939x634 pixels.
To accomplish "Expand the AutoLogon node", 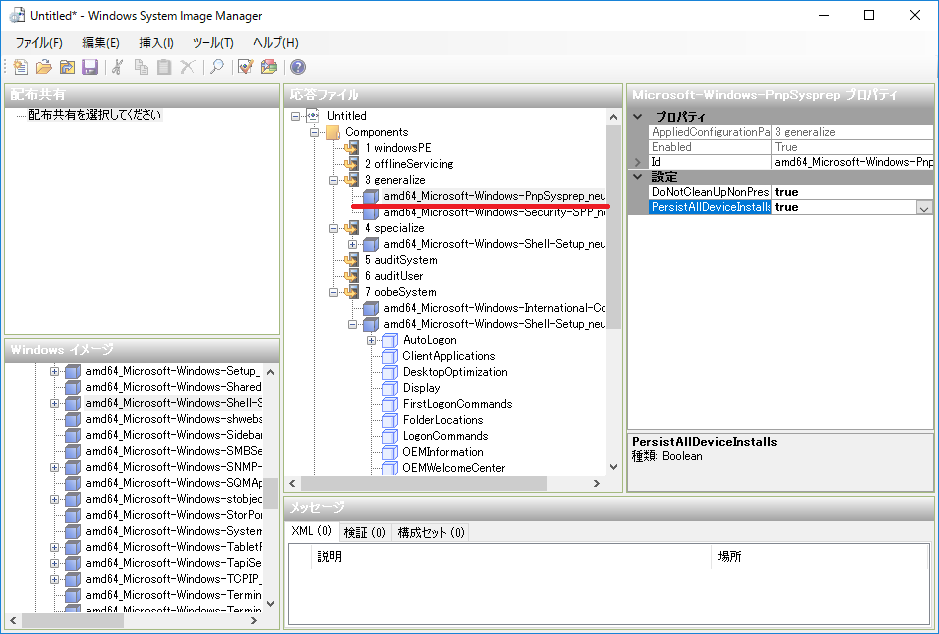I will [x=372, y=340].
